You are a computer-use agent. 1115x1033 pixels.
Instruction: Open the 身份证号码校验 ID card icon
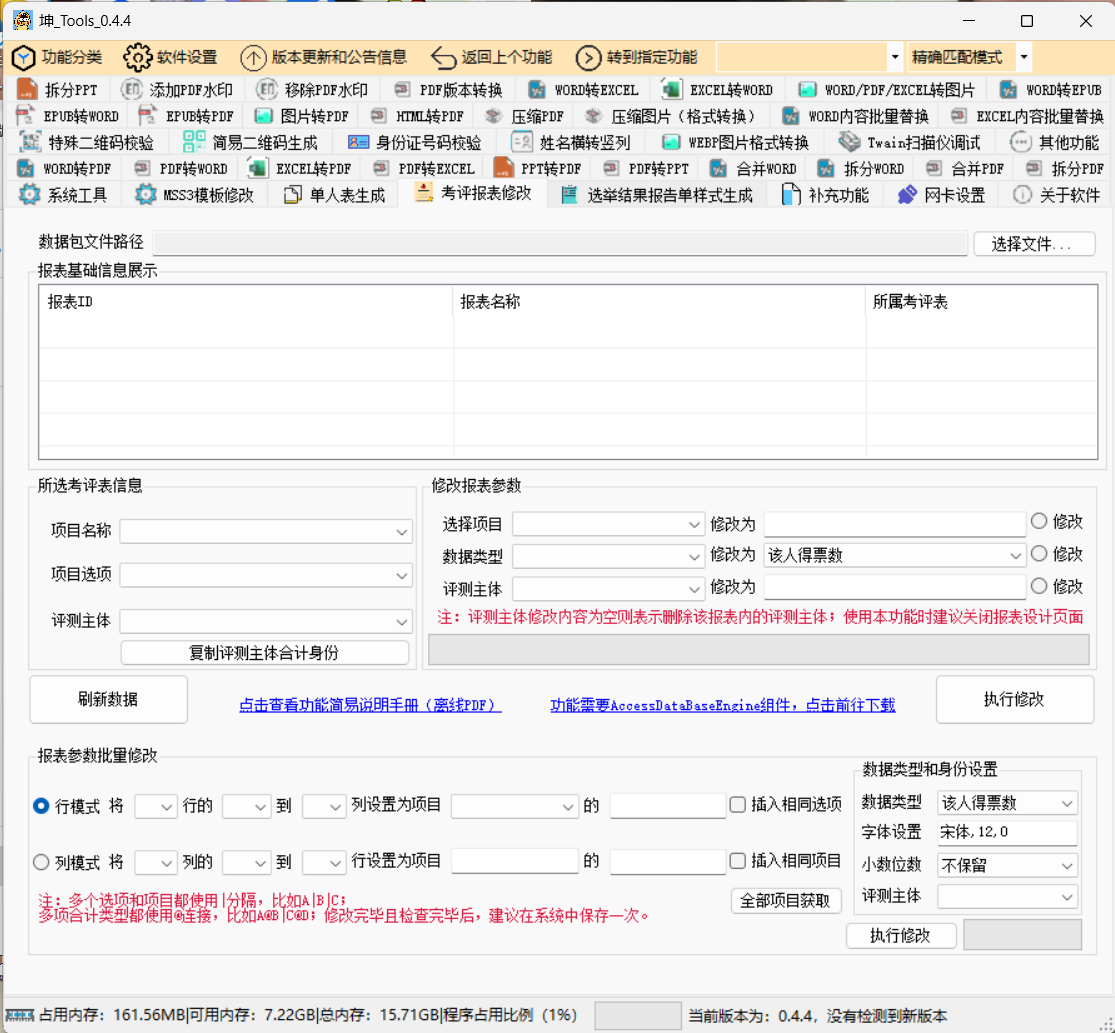(359, 142)
